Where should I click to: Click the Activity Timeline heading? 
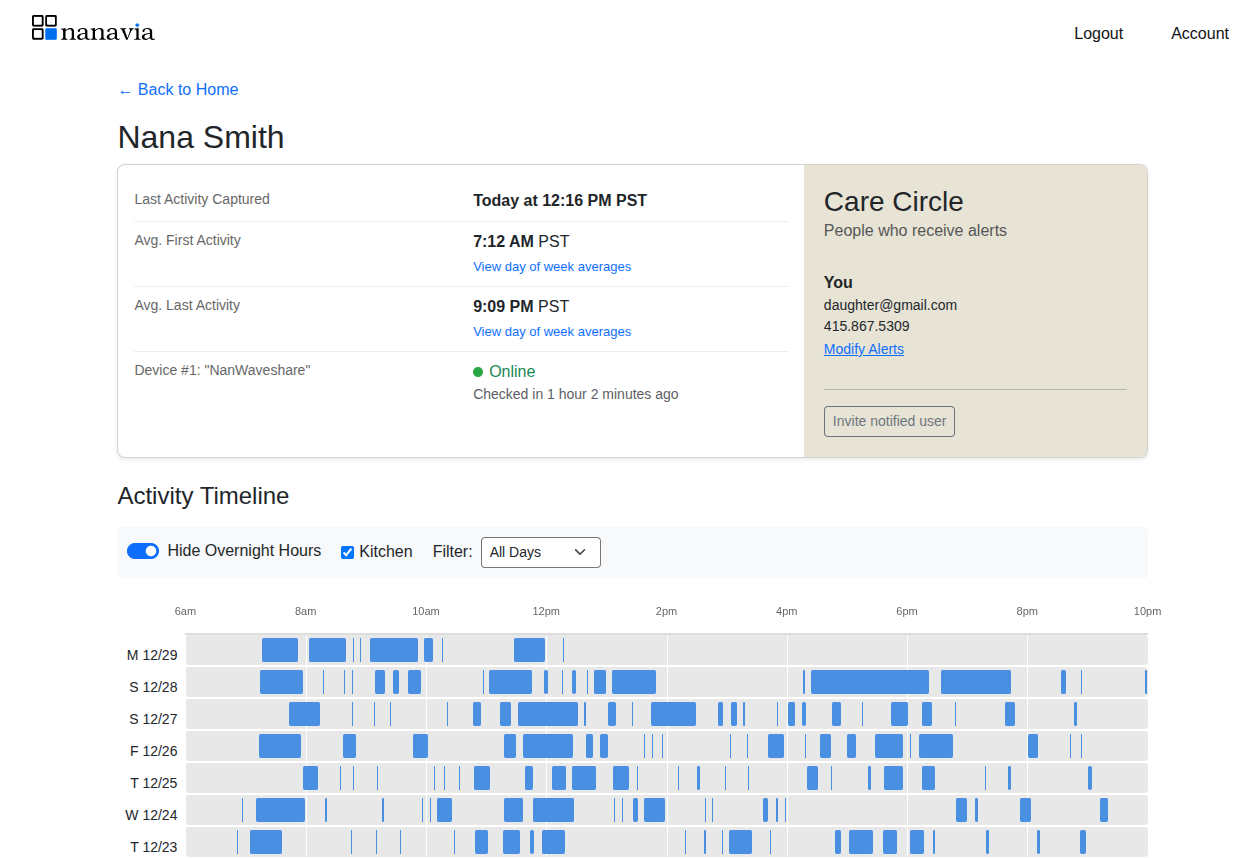pyautogui.click(x=203, y=496)
